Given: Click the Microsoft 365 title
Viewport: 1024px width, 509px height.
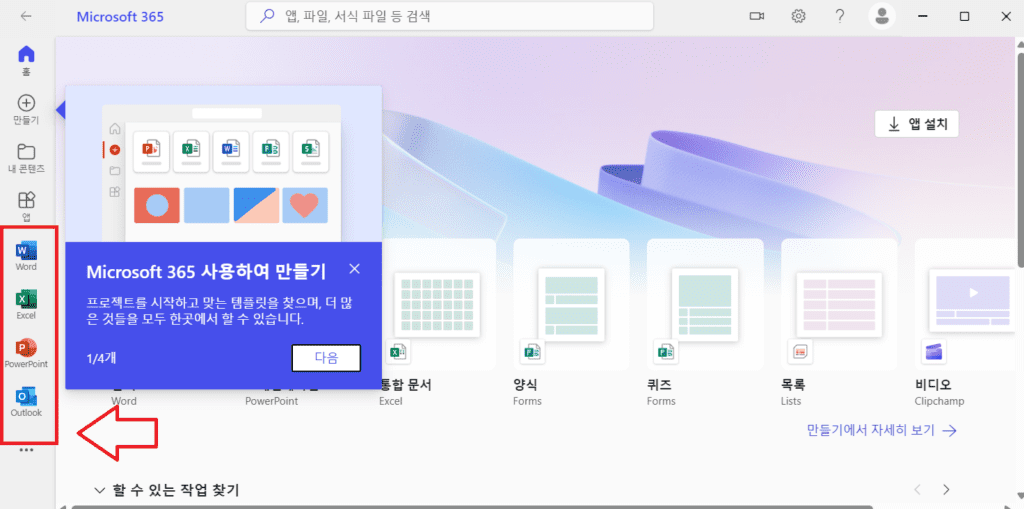Looking at the screenshot, I should tap(120, 17).
